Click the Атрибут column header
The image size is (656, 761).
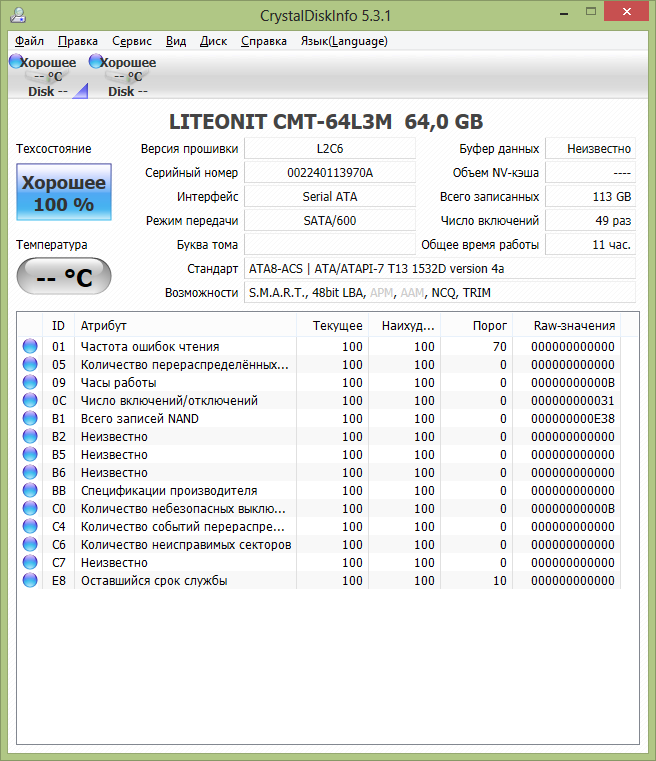(x=185, y=325)
